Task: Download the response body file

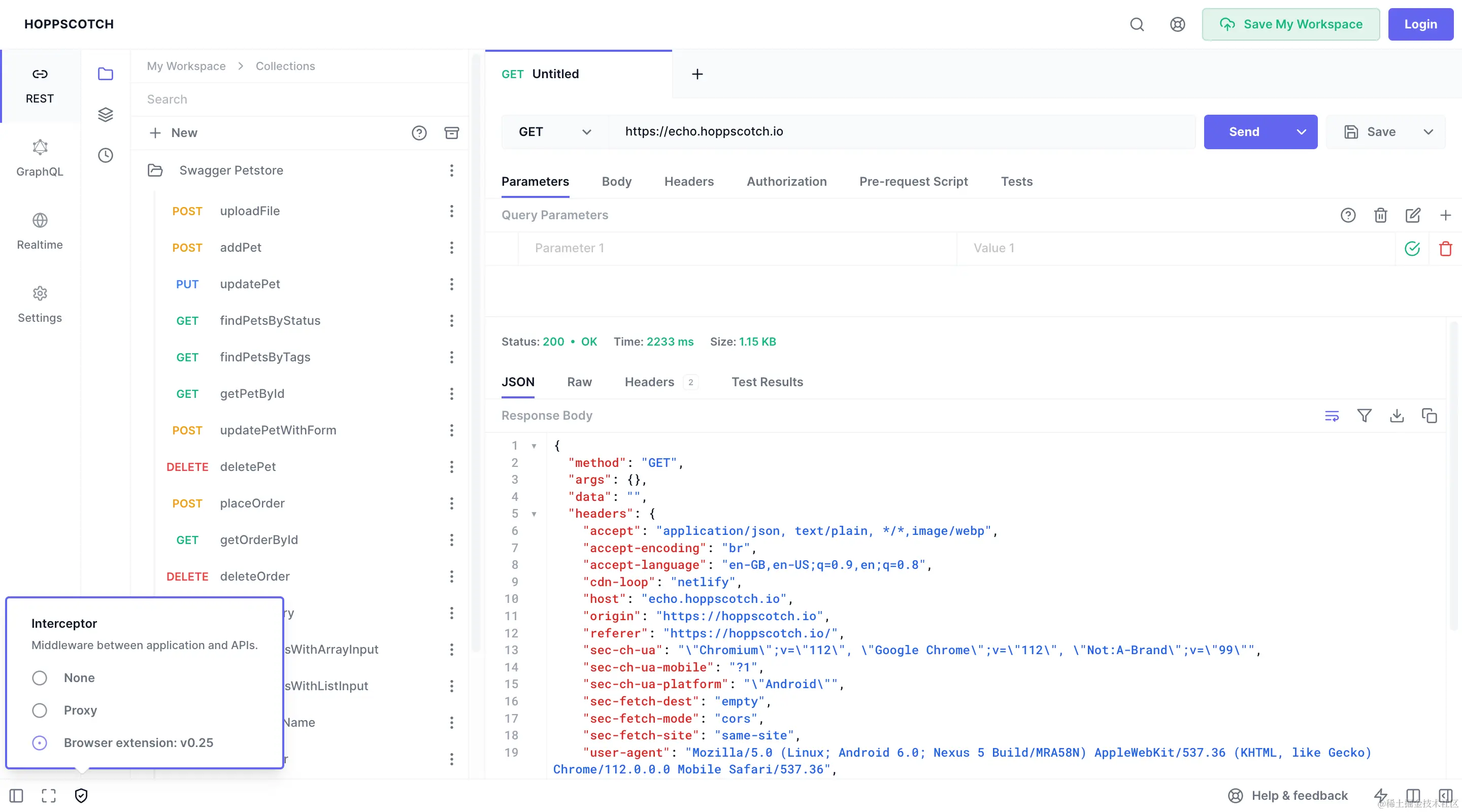Action: (x=1397, y=416)
